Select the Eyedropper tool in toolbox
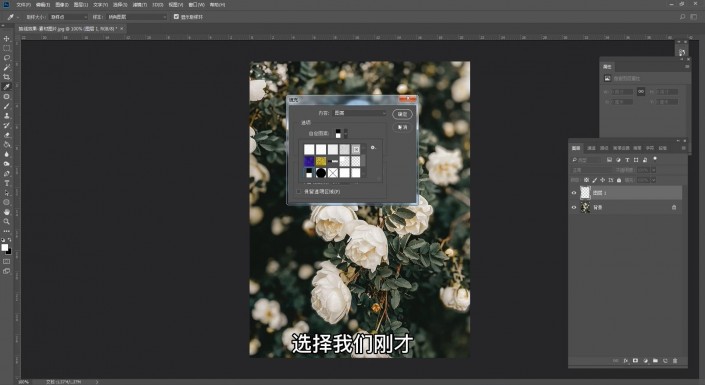 [6, 87]
